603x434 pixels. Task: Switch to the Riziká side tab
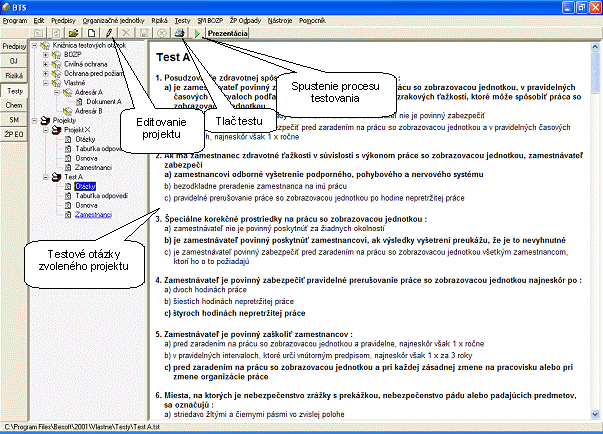click(14, 76)
